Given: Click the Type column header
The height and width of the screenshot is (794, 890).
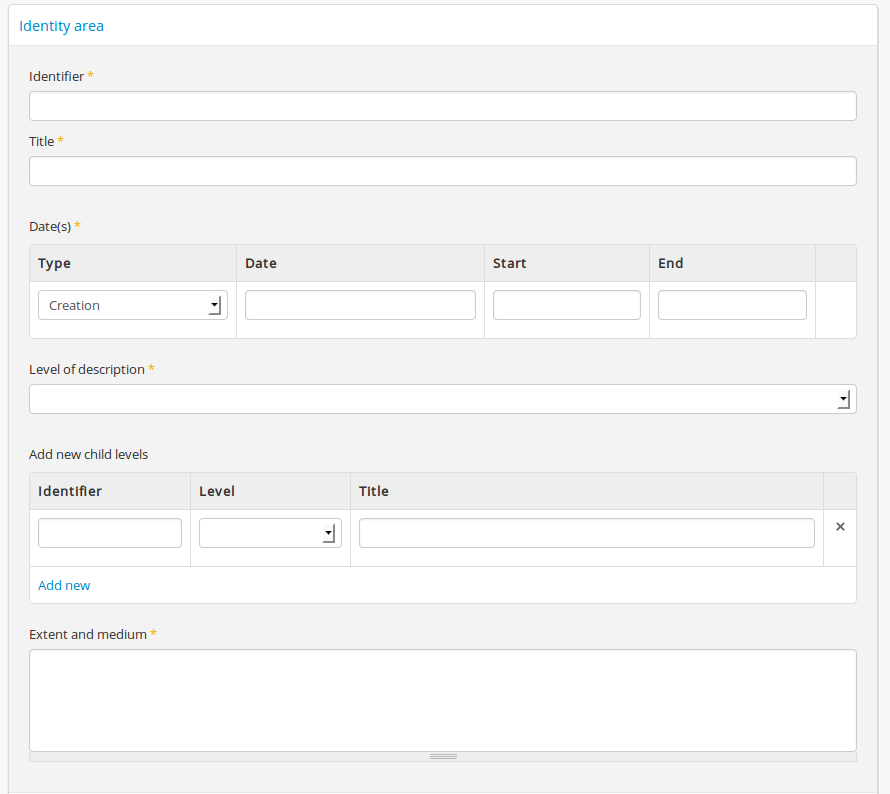Looking at the screenshot, I should coord(54,263).
